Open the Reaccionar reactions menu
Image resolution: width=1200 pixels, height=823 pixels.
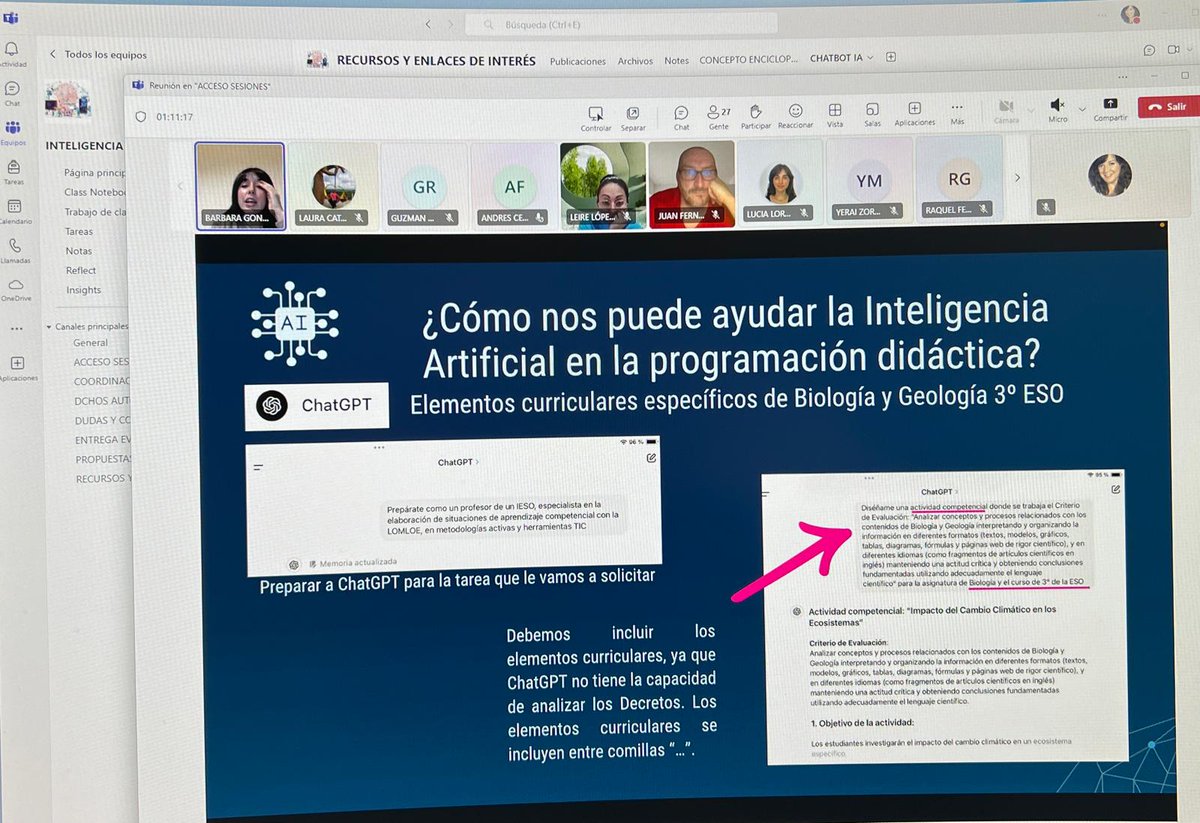[794, 112]
